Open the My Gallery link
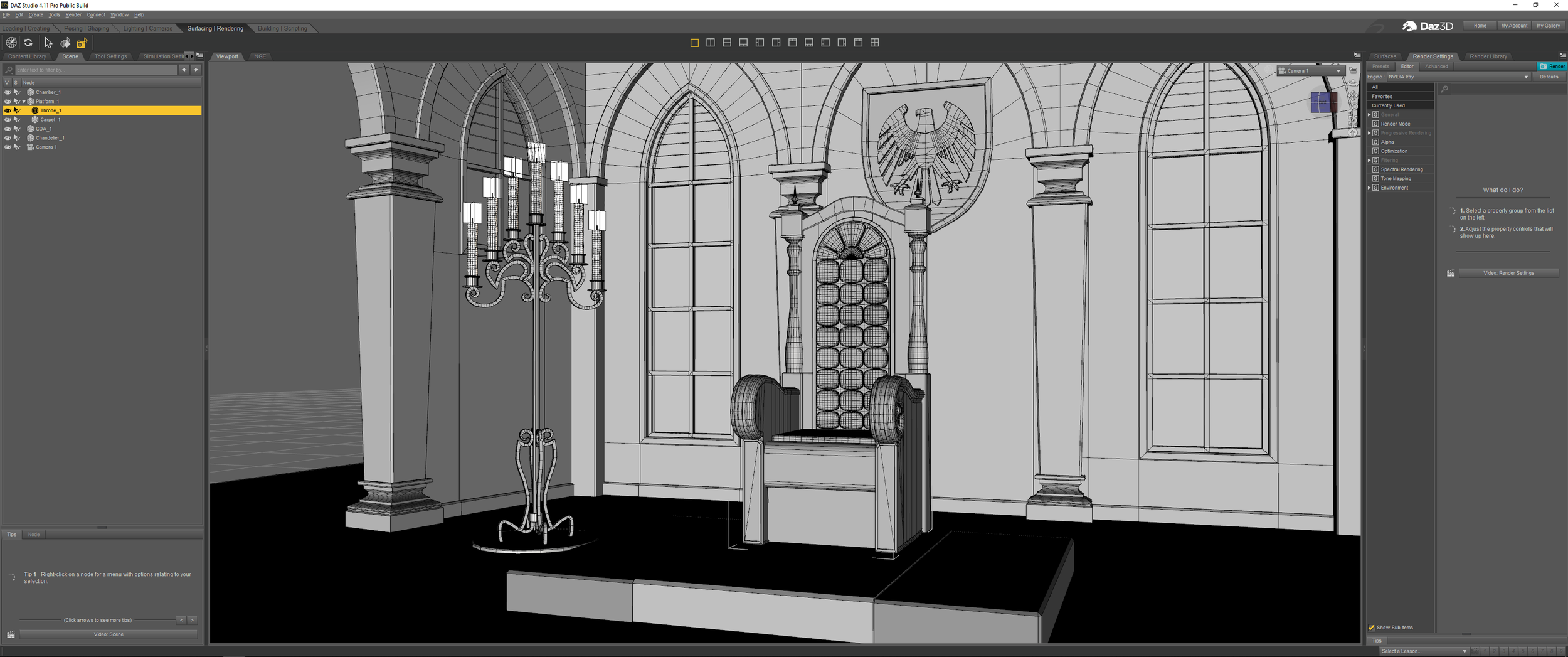The image size is (1568, 657). pyautogui.click(x=1548, y=26)
